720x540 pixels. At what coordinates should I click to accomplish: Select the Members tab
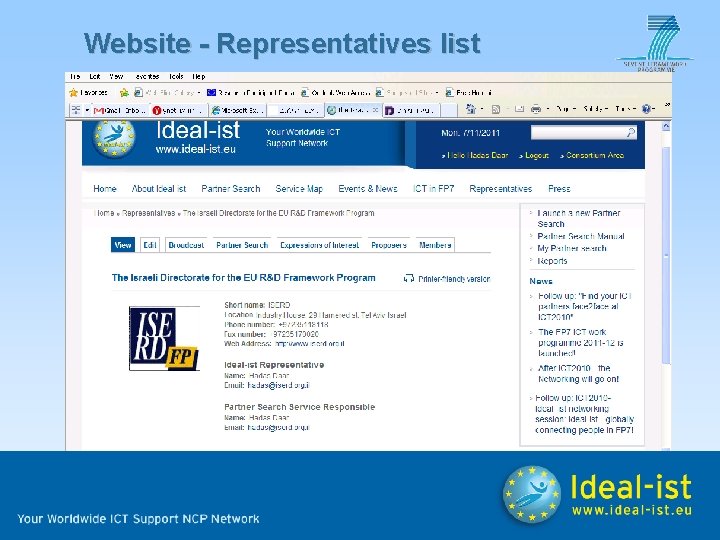pos(435,245)
